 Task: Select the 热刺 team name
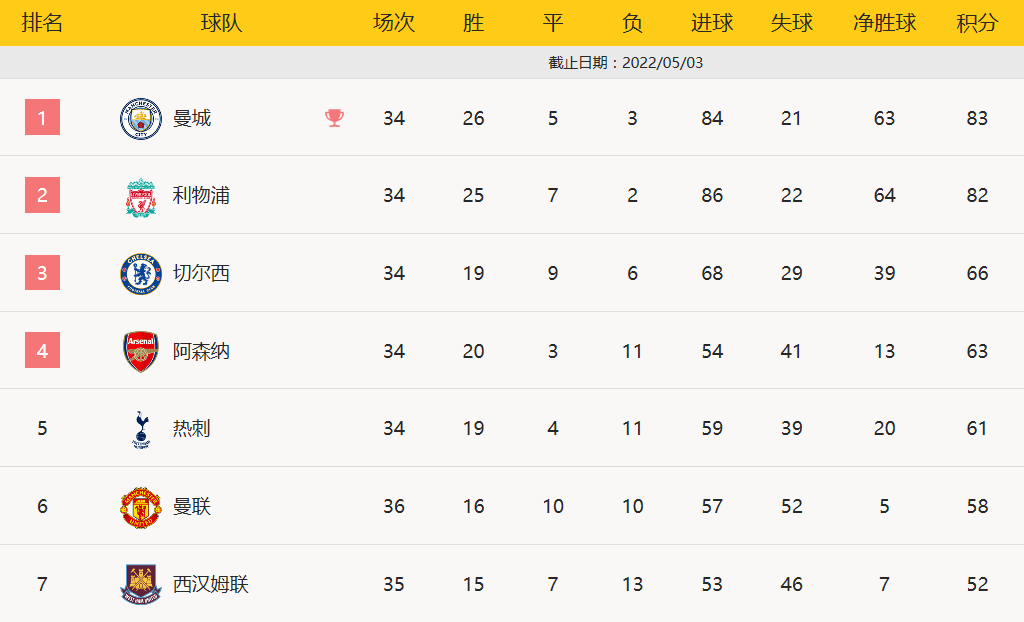(192, 429)
